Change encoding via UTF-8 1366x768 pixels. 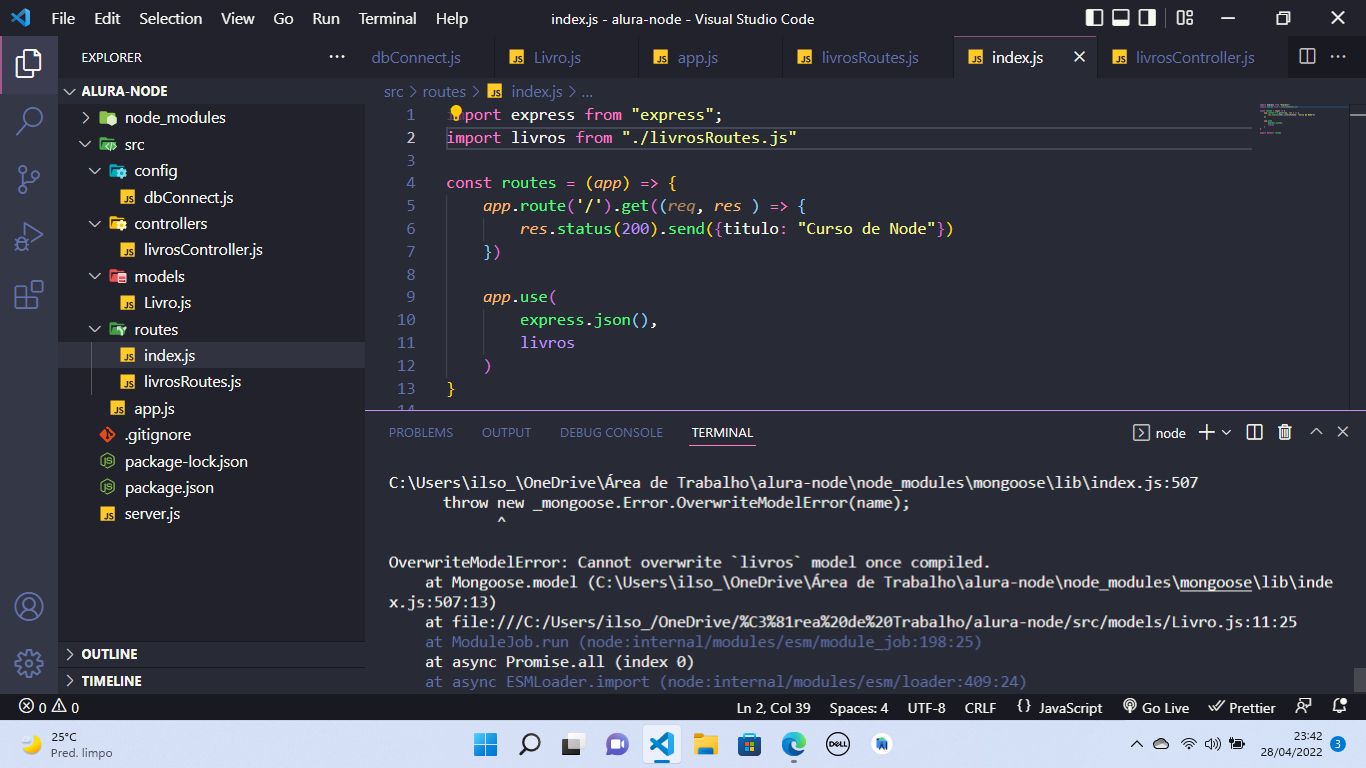click(x=926, y=707)
